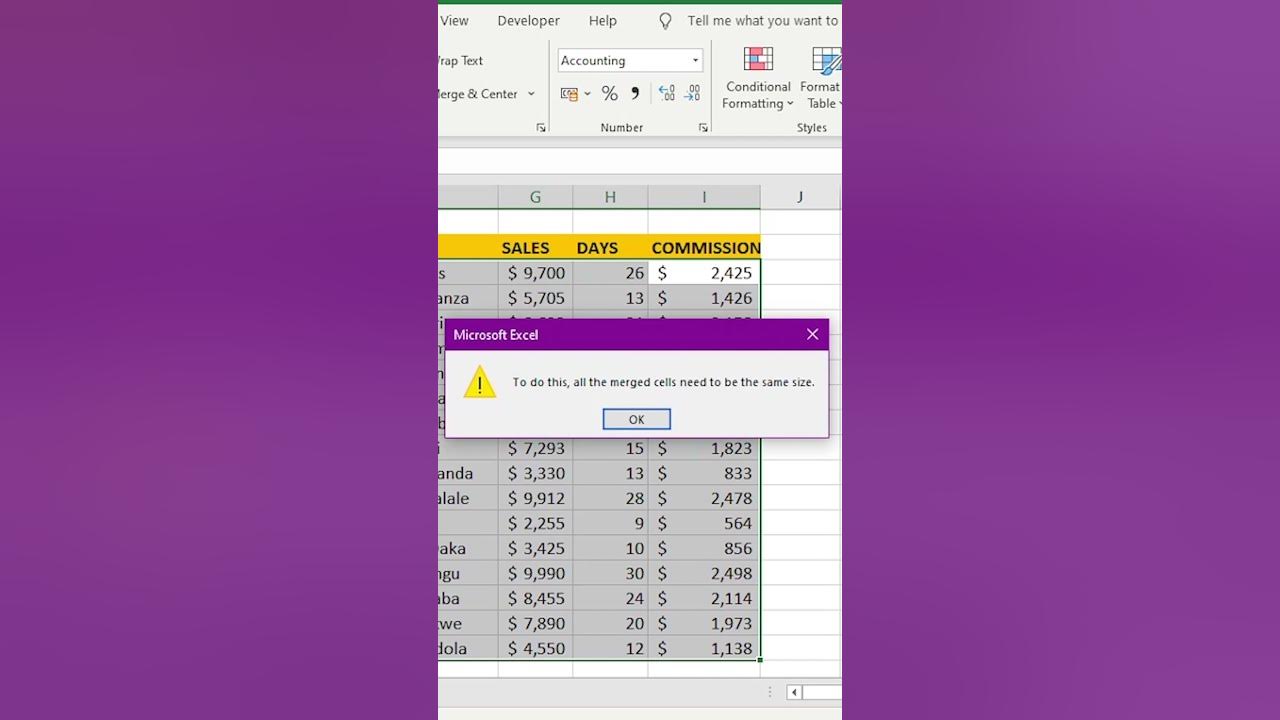Select commission cell 564
1280x720 pixels.
[x=704, y=523]
